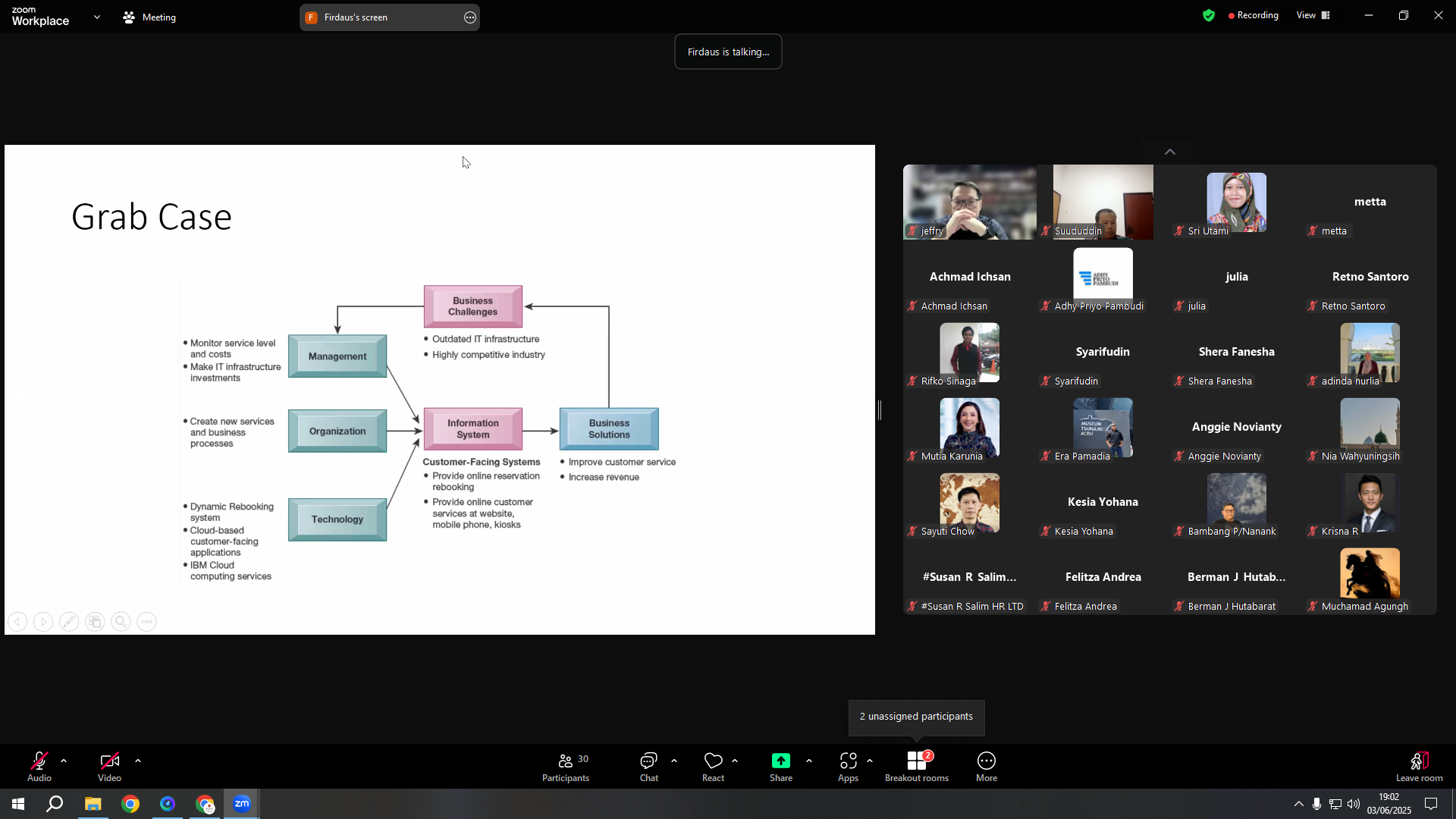The height and width of the screenshot is (819, 1456).
Task: Collapse the participant gallery with chevron
Action: [1170, 152]
